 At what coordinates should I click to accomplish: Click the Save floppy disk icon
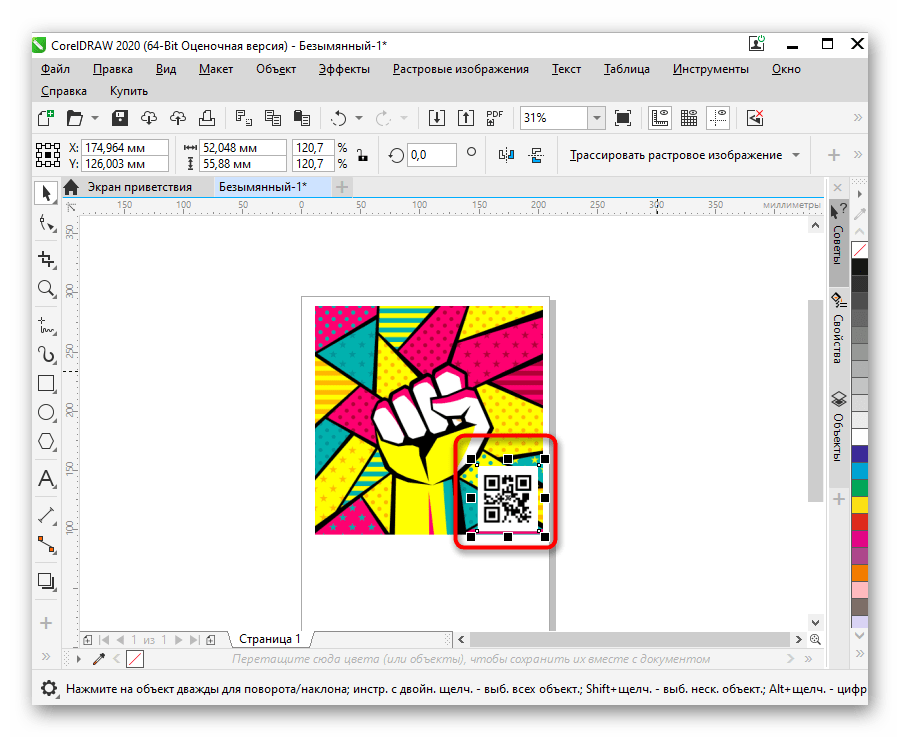tap(120, 118)
